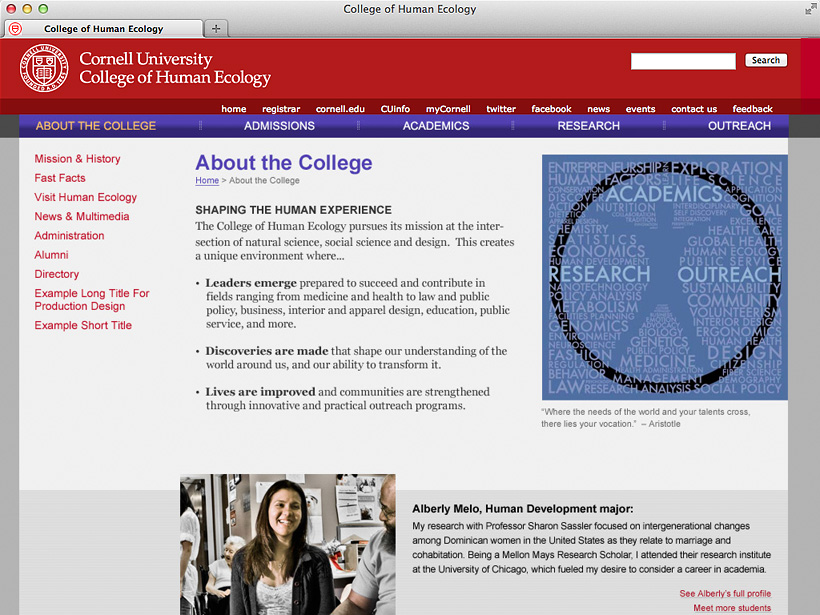Viewport: 820px width, 615px height.
Task: Click the contact us link
Action: (x=694, y=109)
